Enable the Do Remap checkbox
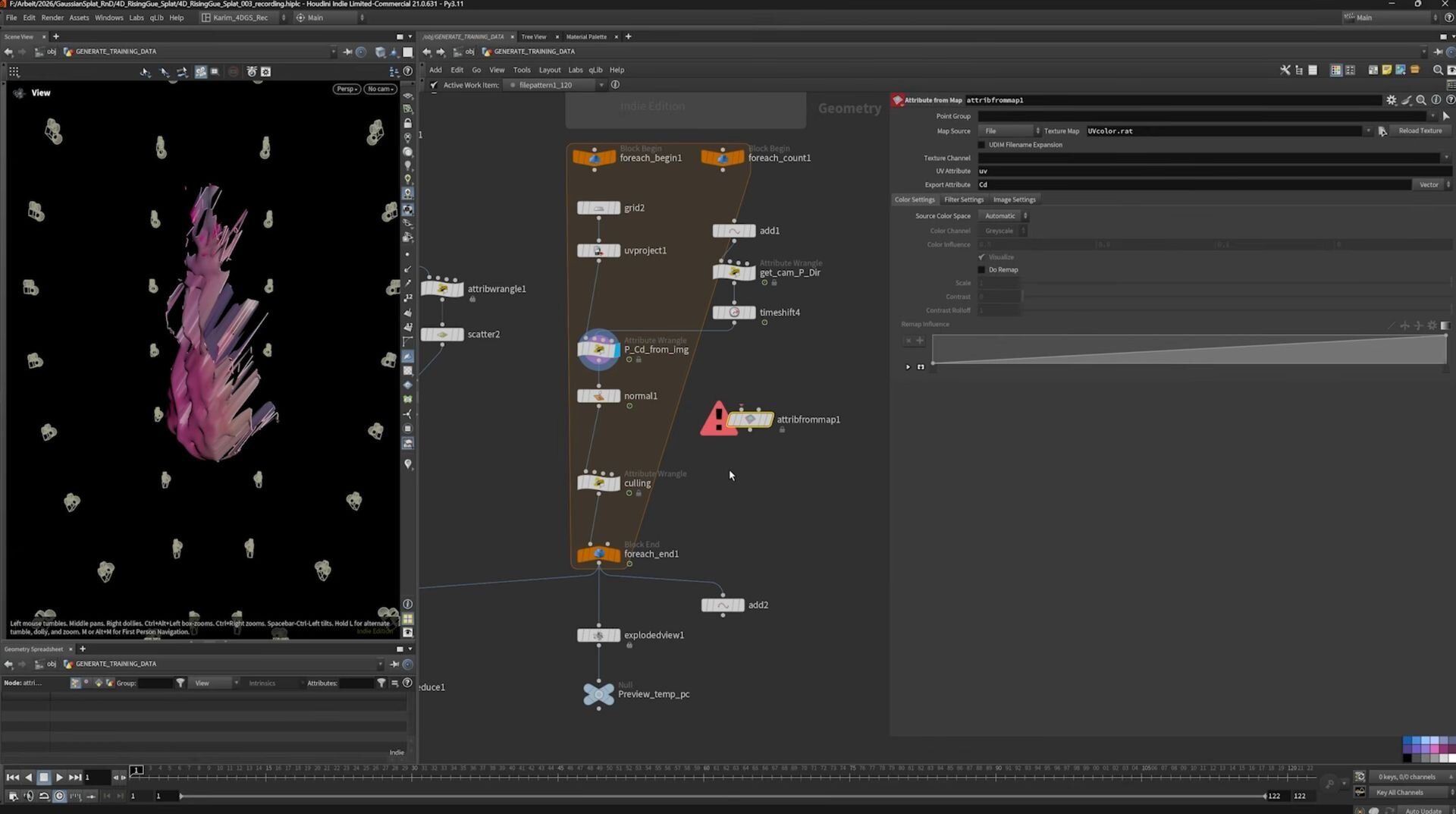 [x=981, y=270]
